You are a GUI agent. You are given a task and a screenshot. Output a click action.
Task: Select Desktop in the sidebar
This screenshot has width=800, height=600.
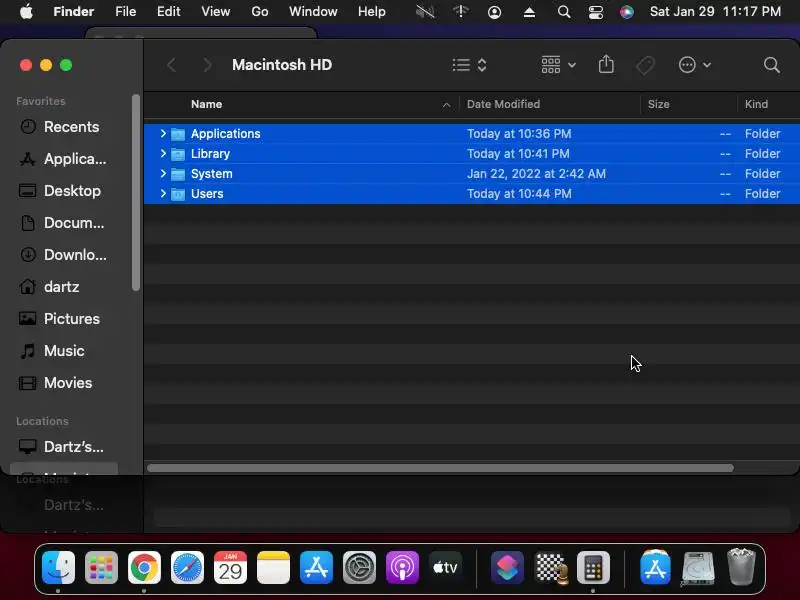(x=64, y=191)
